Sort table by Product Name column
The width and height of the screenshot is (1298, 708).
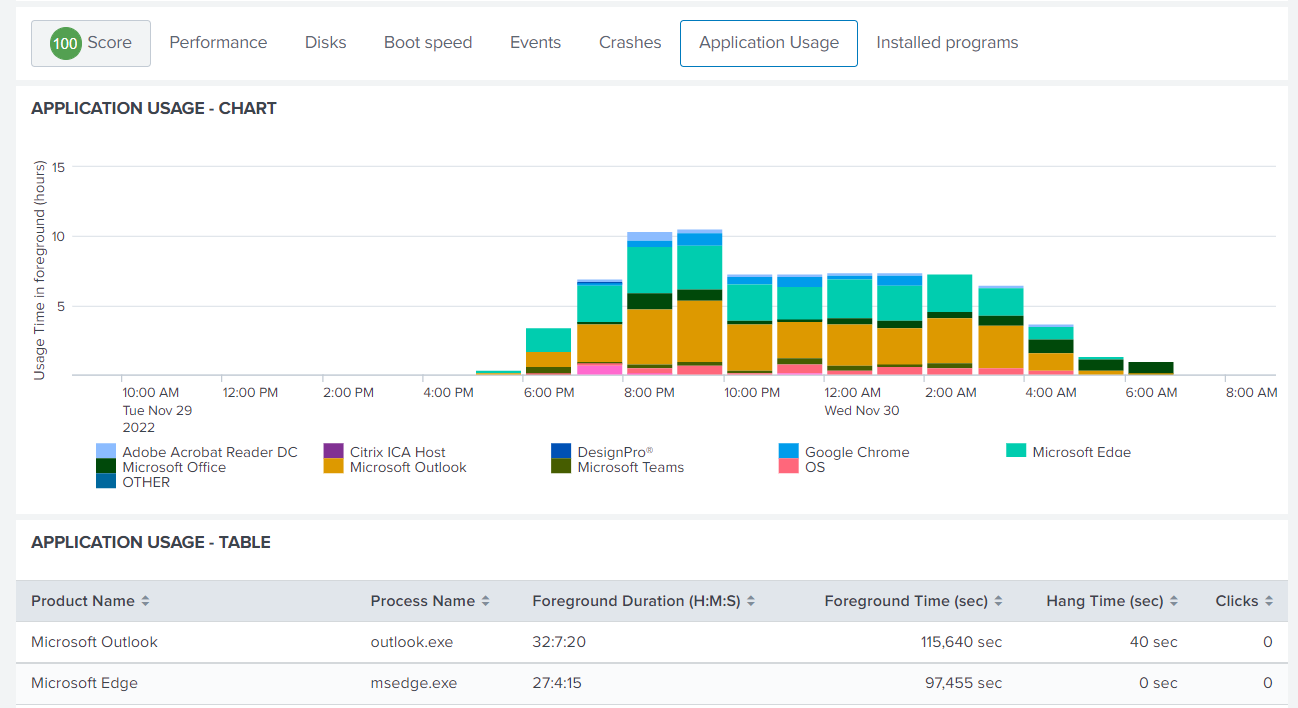click(x=90, y=601)
